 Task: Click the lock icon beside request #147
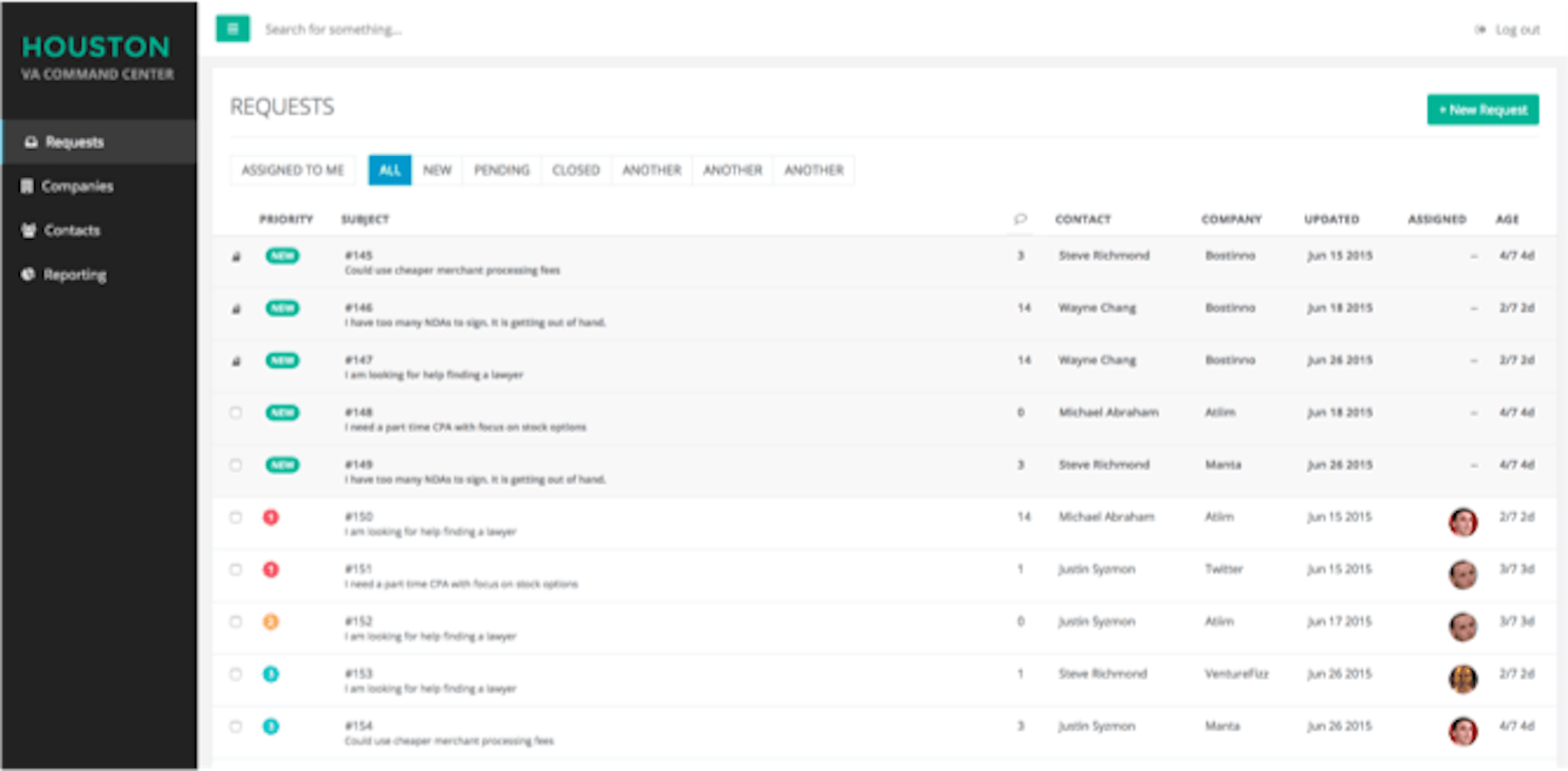coord(237,360)
